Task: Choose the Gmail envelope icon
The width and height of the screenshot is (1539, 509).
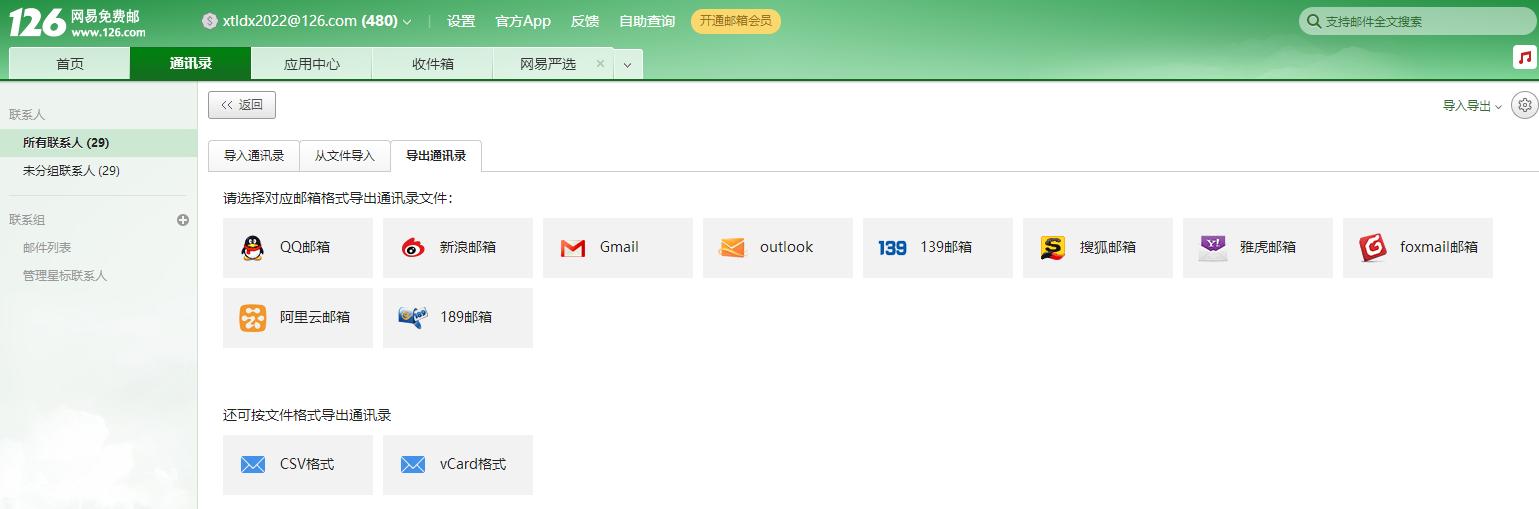Action: 573,248
